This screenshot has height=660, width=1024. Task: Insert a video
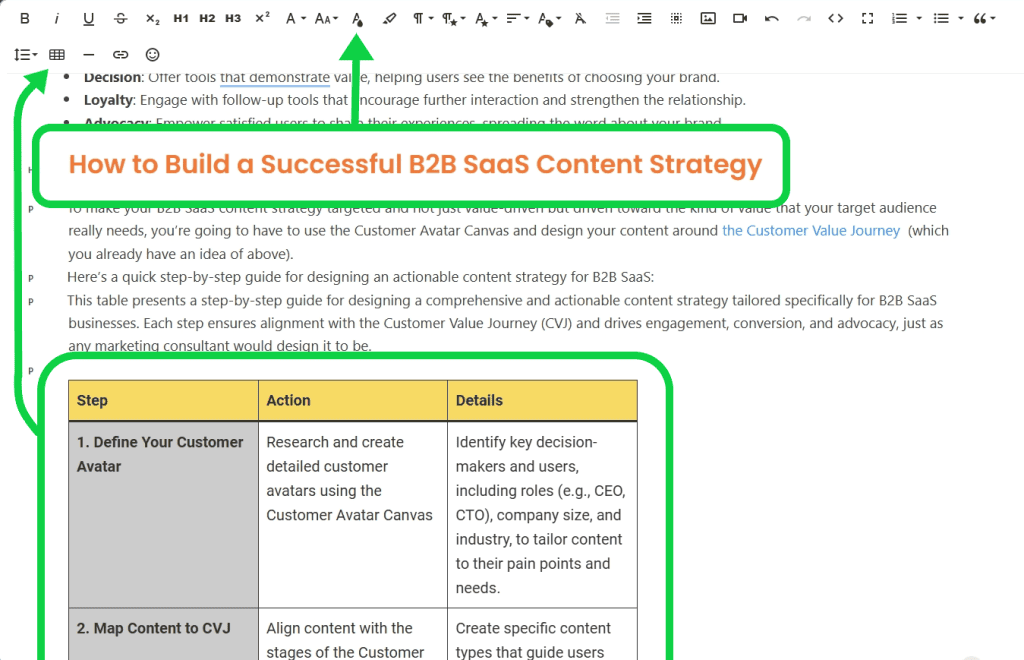740,18
